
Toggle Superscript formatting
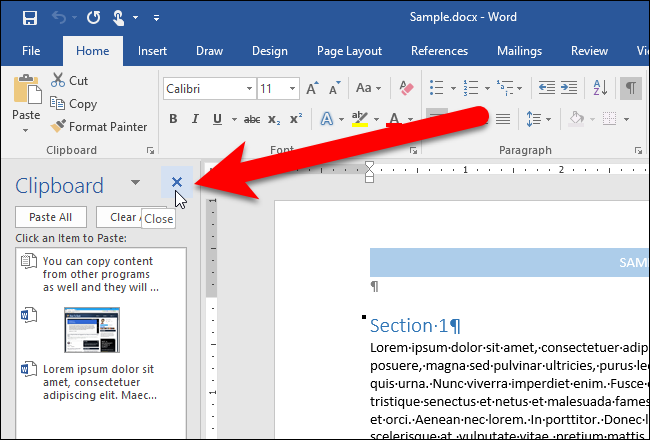(x=296, y=119)
